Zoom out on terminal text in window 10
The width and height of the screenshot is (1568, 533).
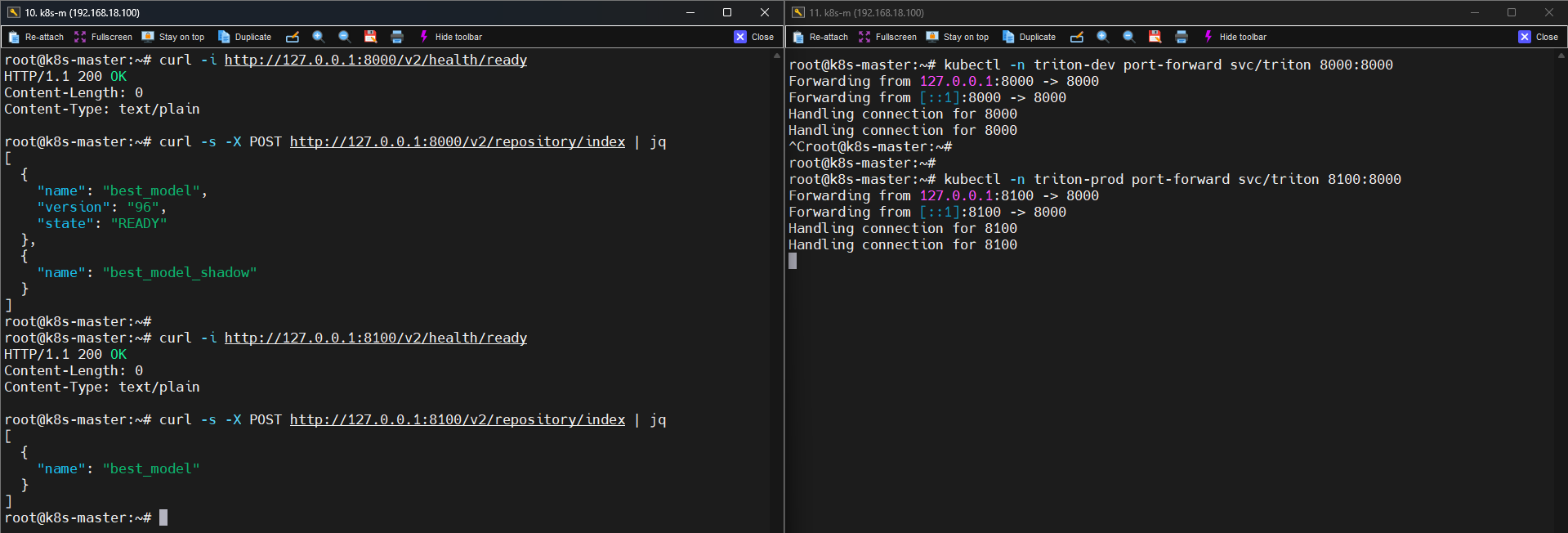tap(345, 37)
